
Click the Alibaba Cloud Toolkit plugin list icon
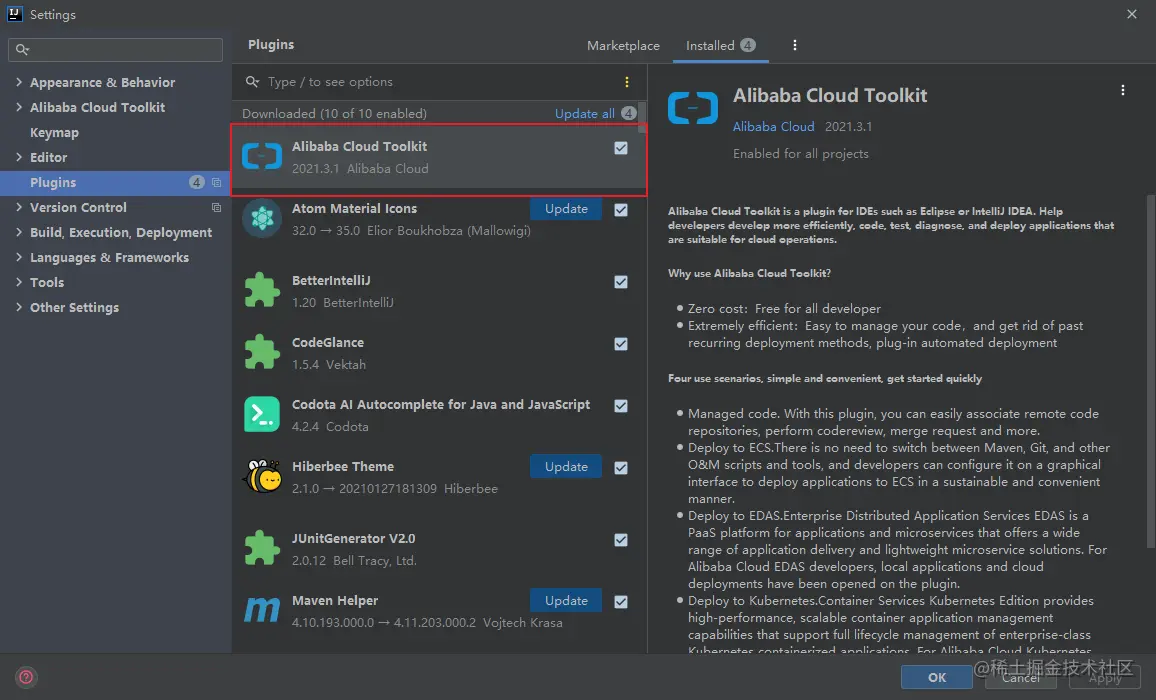262,156
